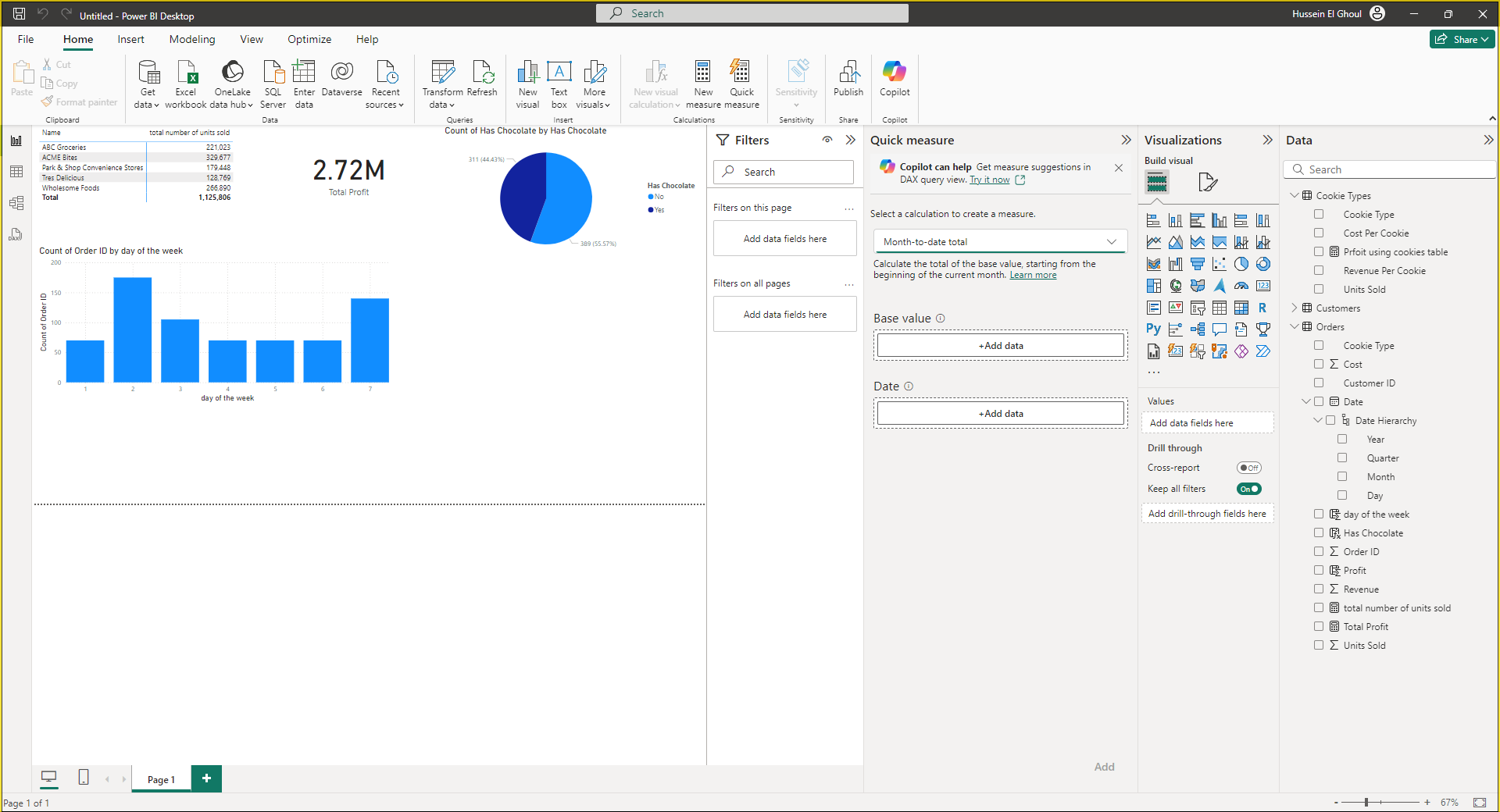The height and width of the screenshot is (812, 1500).
Task: Choose the Python visual icon
Action: tap(1154, 329)
